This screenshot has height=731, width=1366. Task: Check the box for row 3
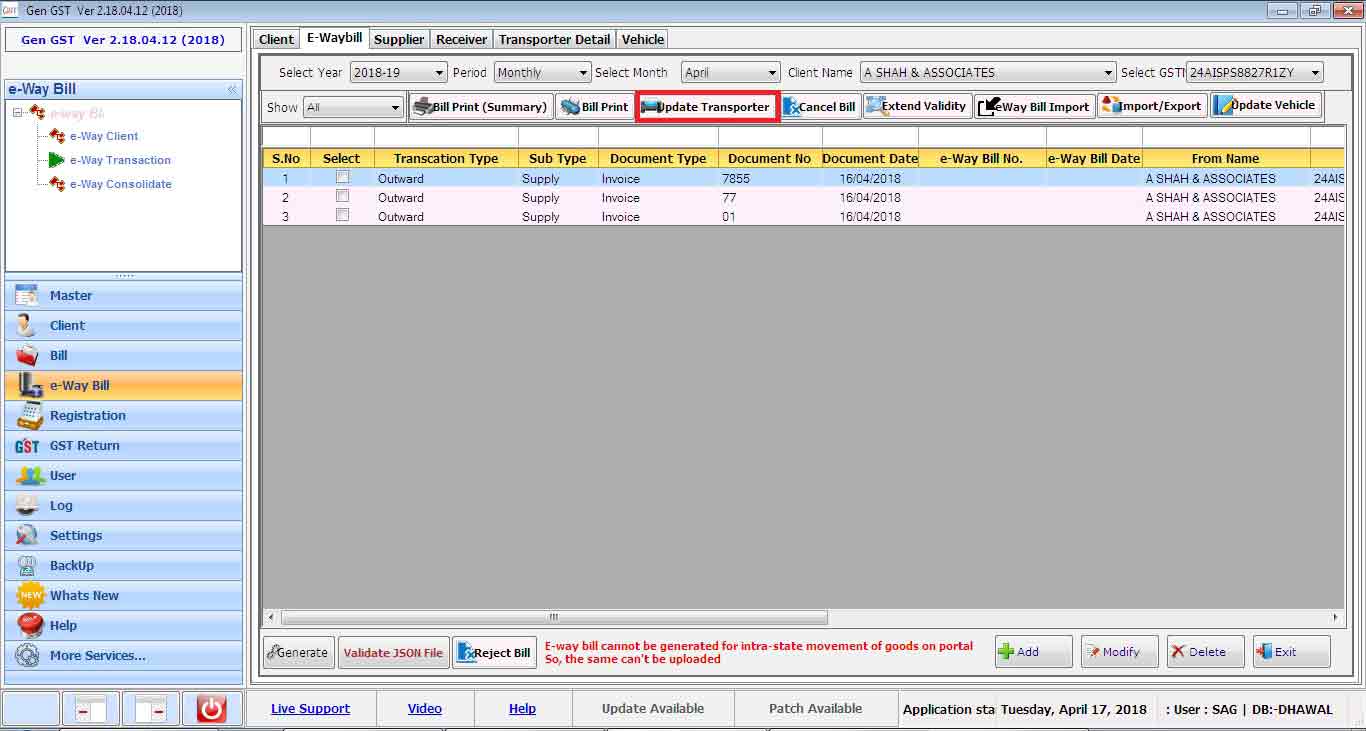click(342, 216)
